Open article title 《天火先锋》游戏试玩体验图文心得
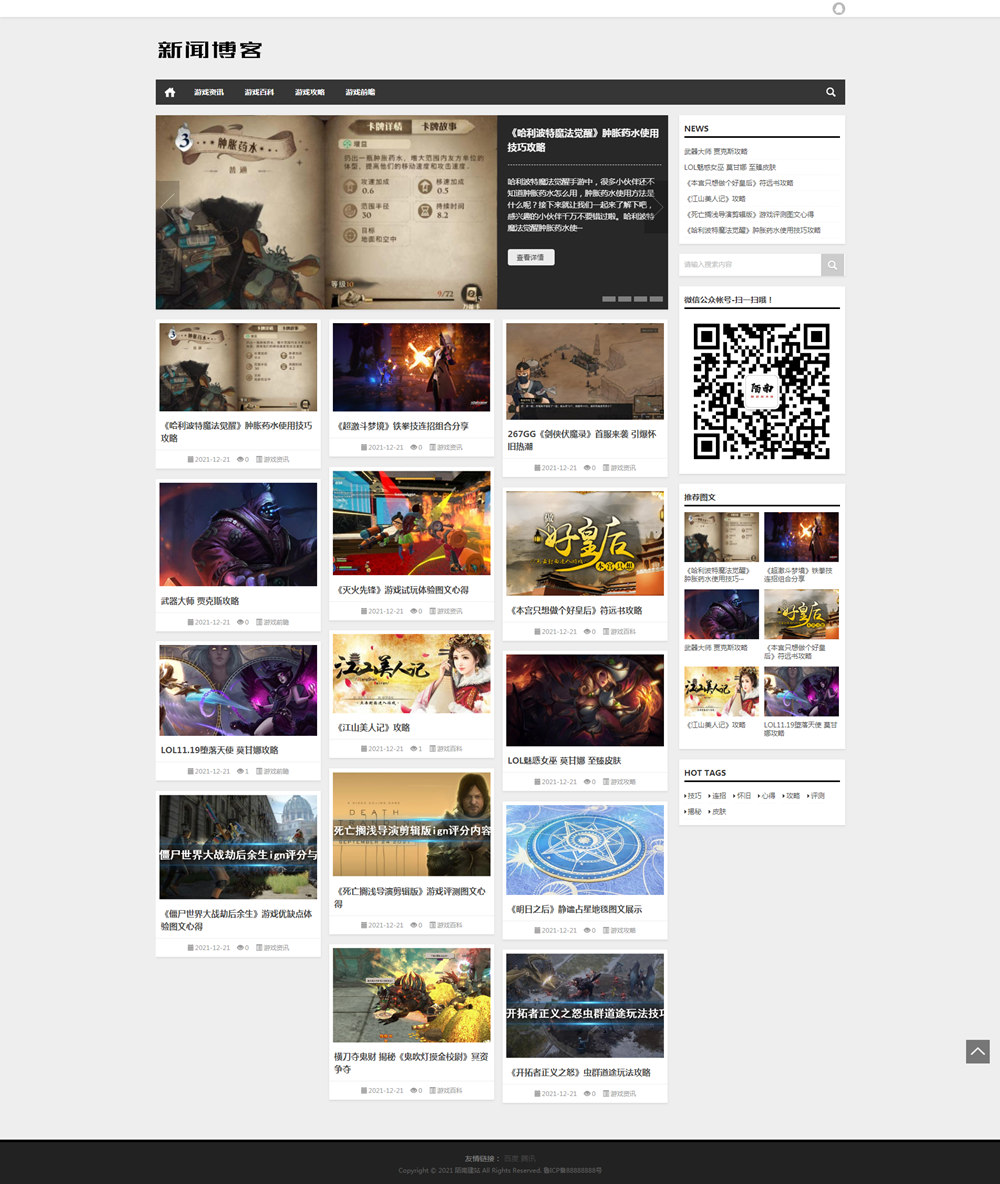The height and width of the screenshot is (1184, 1000). pyautogui.click(x=403, y=590)
